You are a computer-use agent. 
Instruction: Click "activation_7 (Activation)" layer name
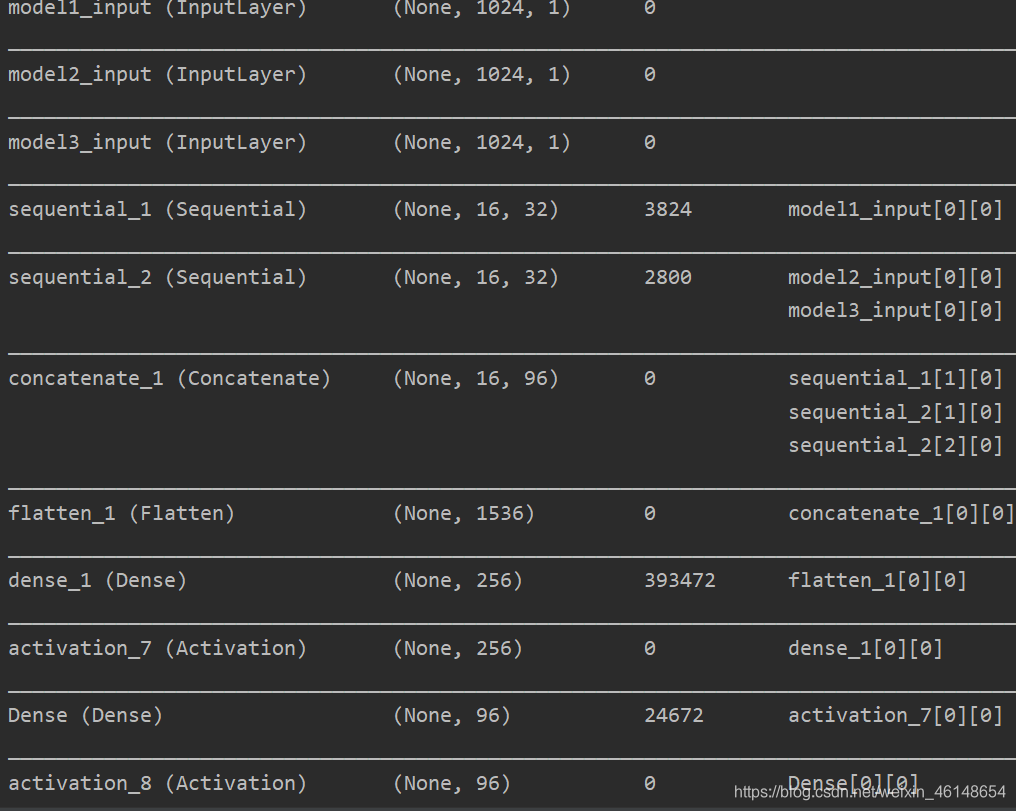point(157,648)
